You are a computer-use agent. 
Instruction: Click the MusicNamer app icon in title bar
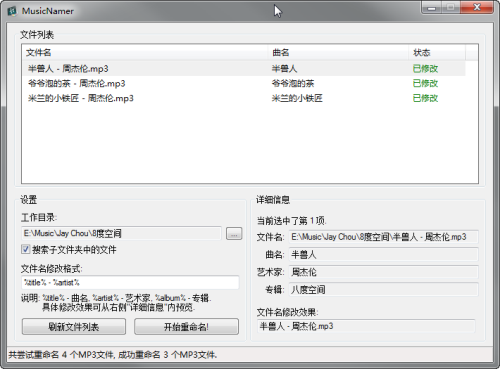(x=12, y=11)
